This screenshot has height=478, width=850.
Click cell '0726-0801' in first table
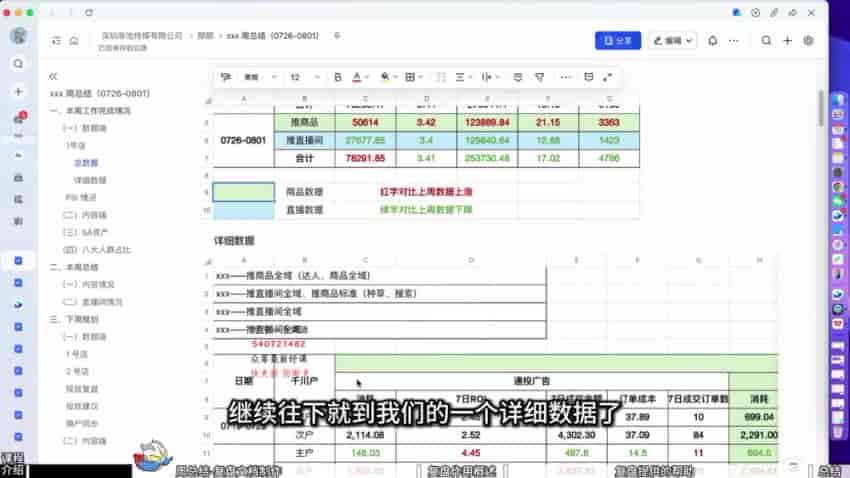tap(243, 140)
